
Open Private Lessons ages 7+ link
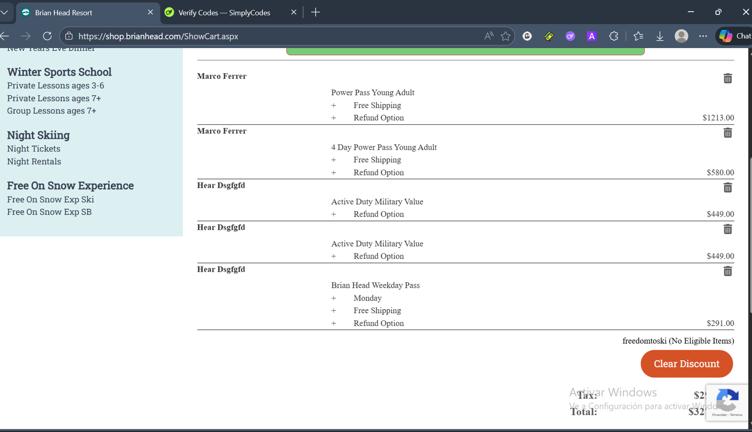coord(54,98)
